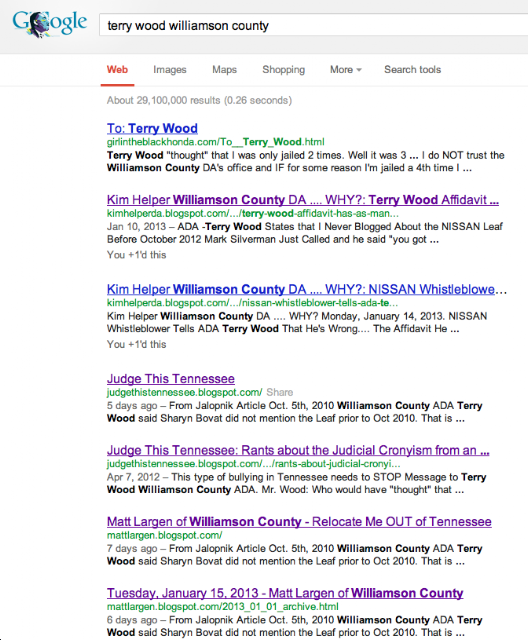Screen dimensions: 528x640
Task: Open 'Tuesday, January 15, 2013' result link
Action: (285, 593)
